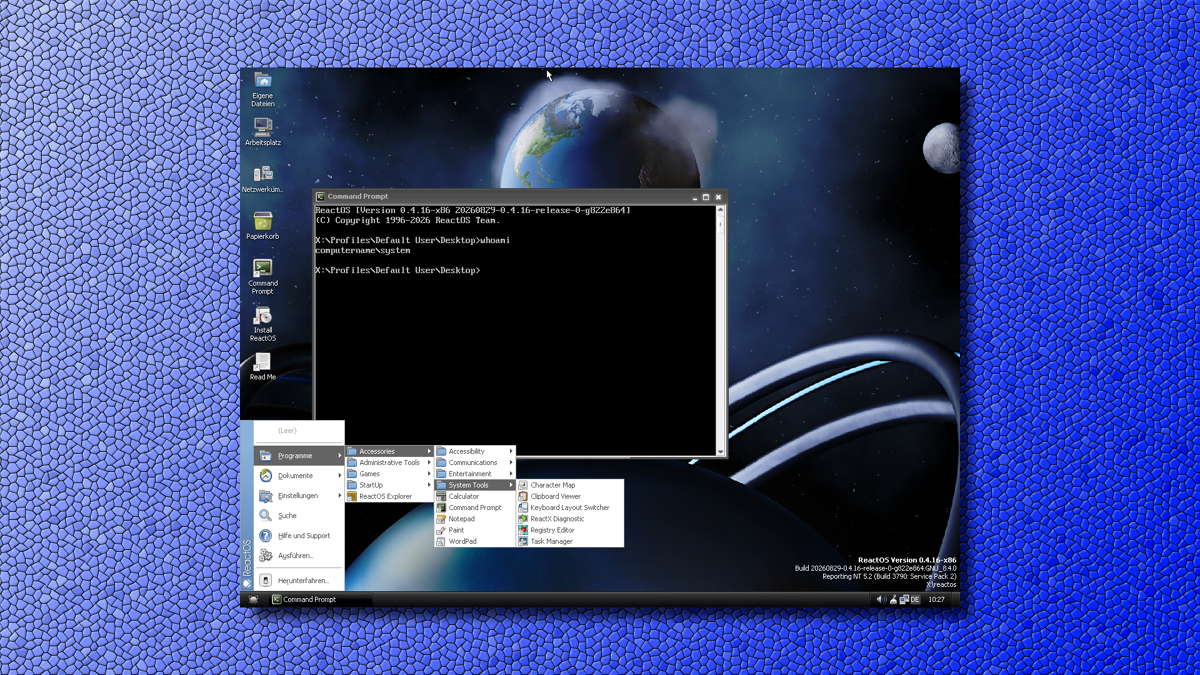The width and height of the screenshot is (1200, 675).
Task: Click the DE keyboard language indicator
Action: 915,600
